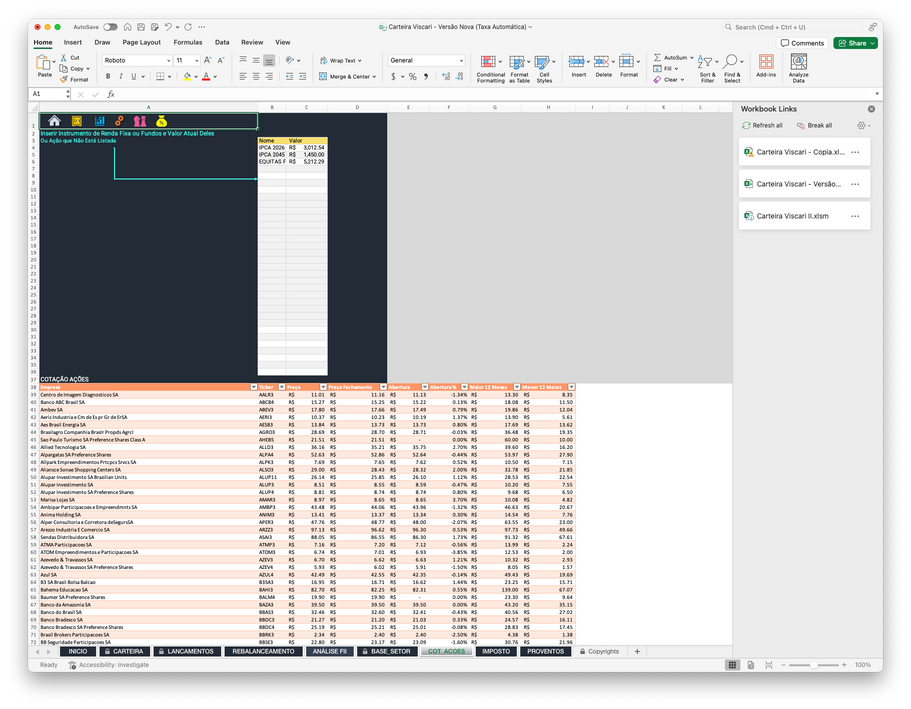Click the Format as Table icon

(519, 66)
